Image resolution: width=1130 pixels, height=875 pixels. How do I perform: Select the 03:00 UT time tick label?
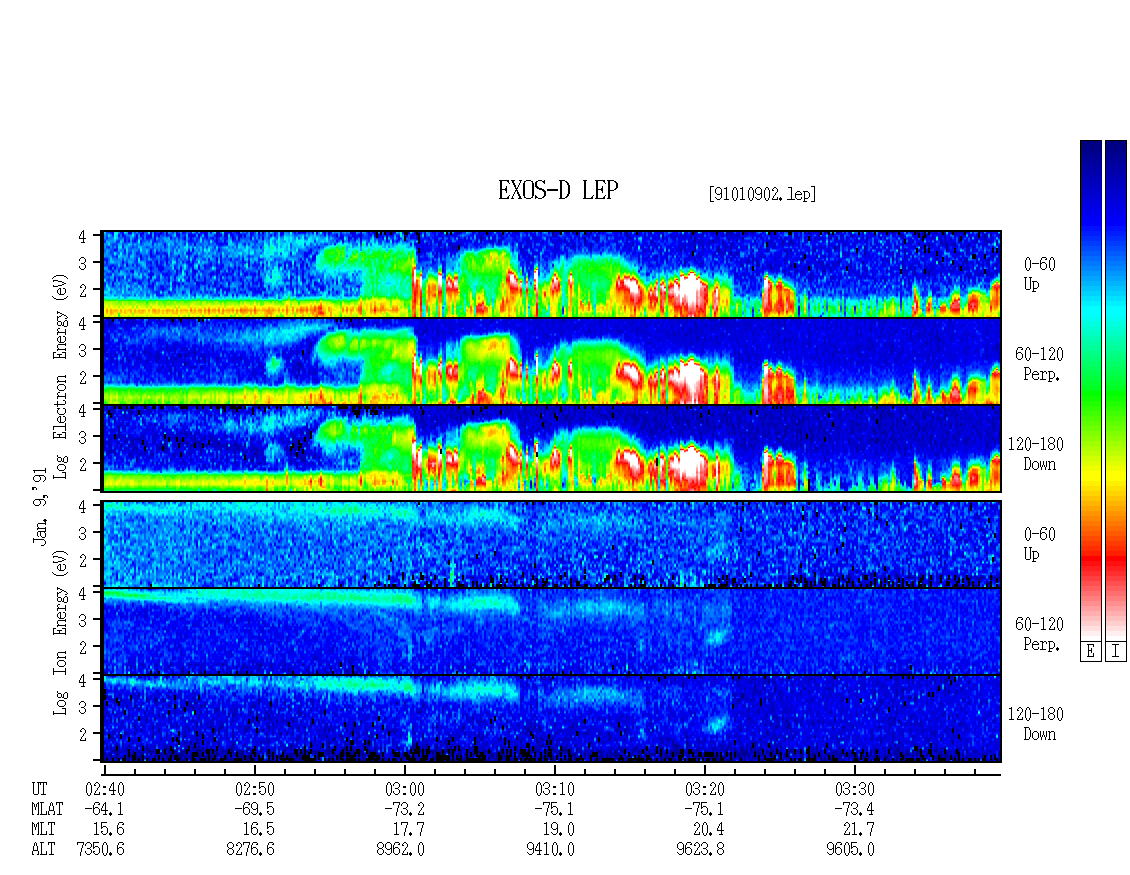(405, 789)
